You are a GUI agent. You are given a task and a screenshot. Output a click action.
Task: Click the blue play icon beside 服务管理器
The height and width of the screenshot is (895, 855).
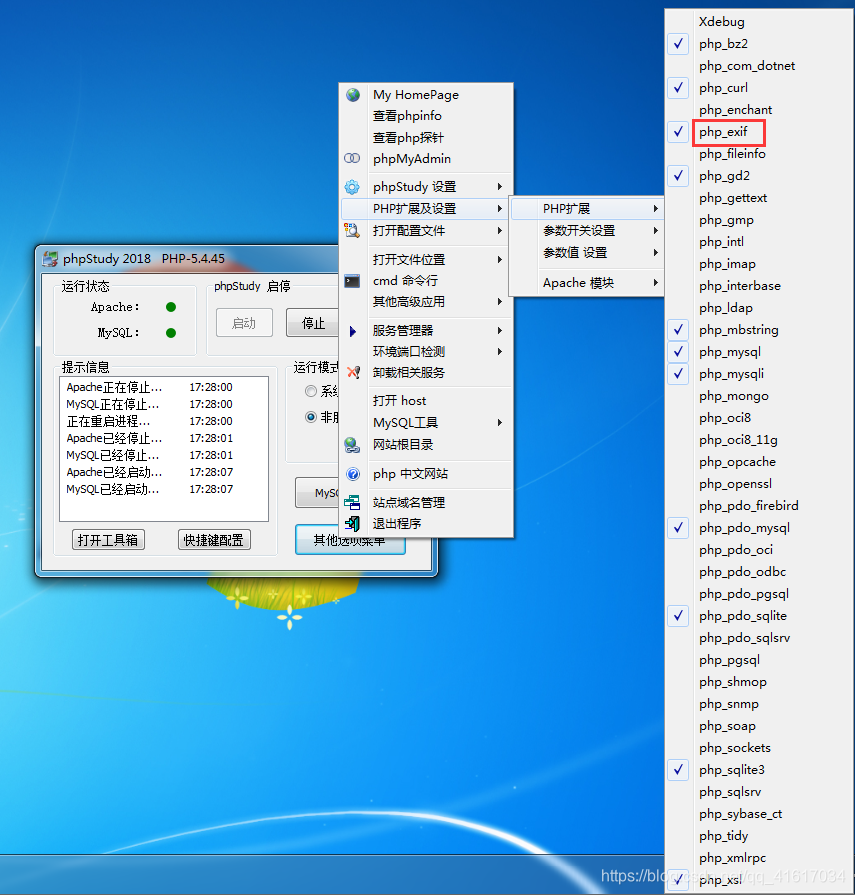(353, 331)
